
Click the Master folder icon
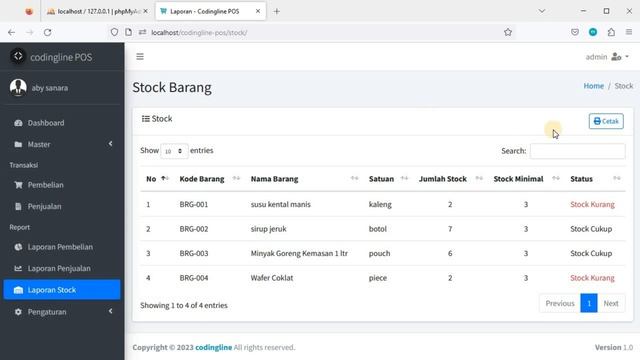pos(18,144)
